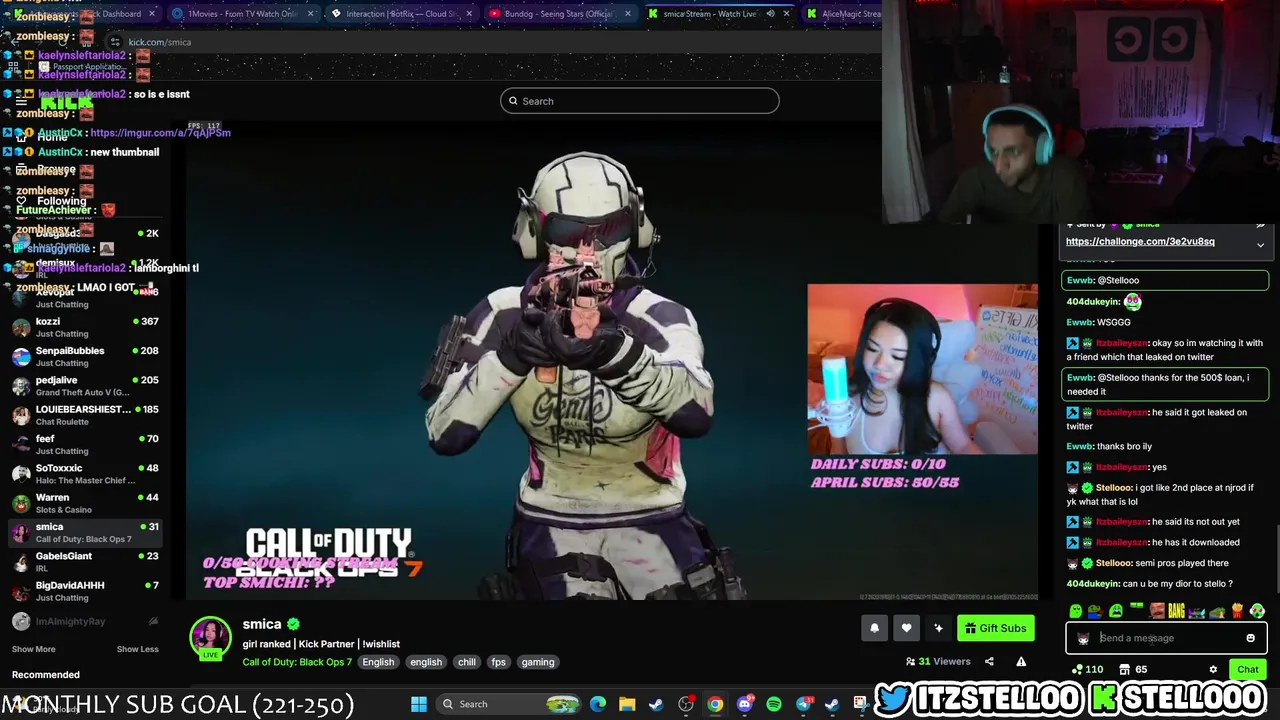Switch to the Bundog Seeing Stars tab
This screenshot has height=720, width=1280.
pyautogui.click(x=560, y=14)
